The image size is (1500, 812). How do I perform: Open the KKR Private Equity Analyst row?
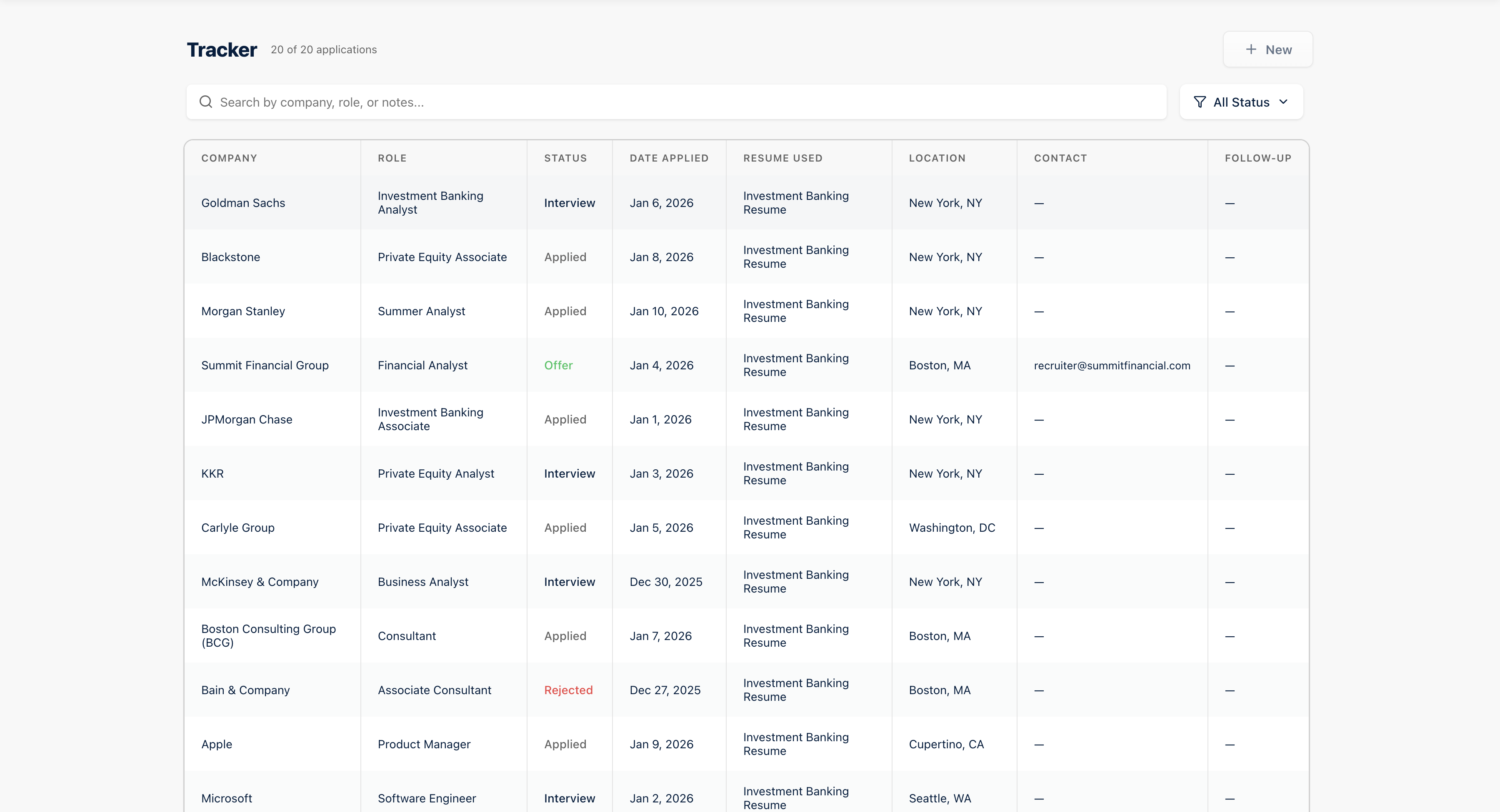click(435, 473)
